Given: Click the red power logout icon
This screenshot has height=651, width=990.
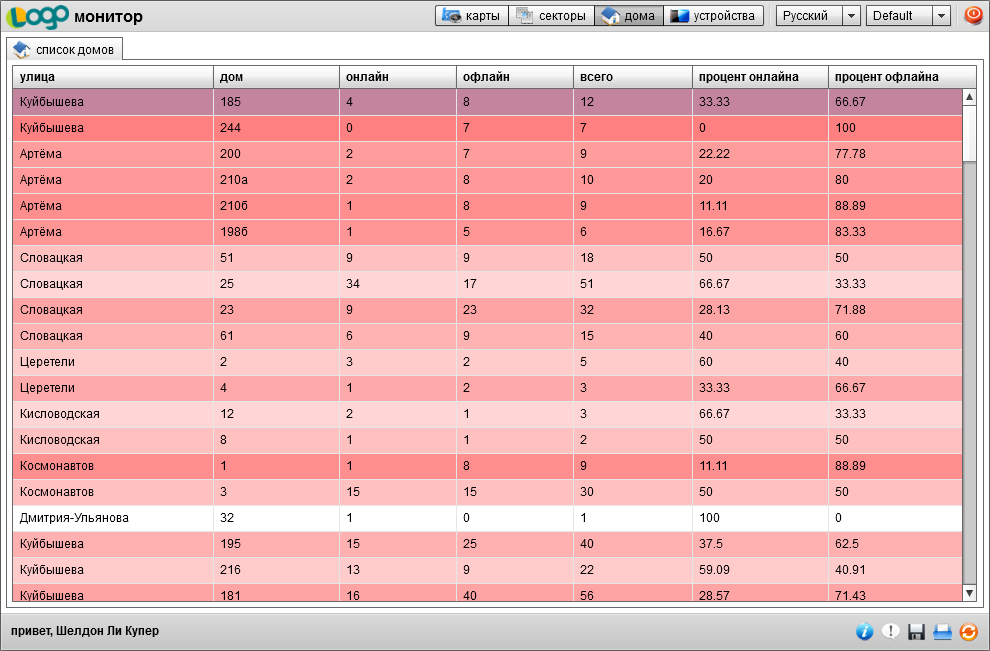Looking at the screenshot, I should (972, 16).
